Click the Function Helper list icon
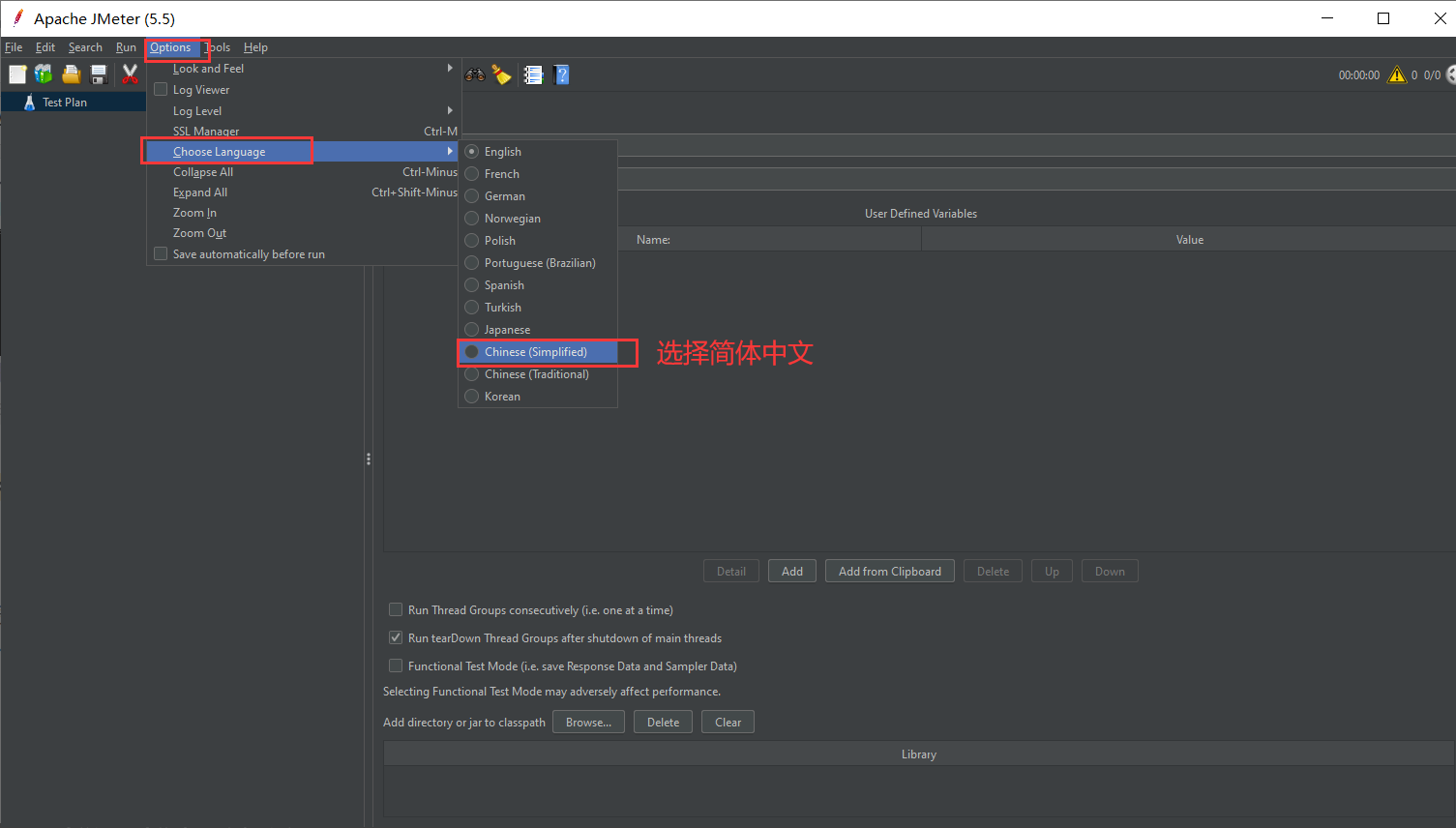 coord(533,74)
